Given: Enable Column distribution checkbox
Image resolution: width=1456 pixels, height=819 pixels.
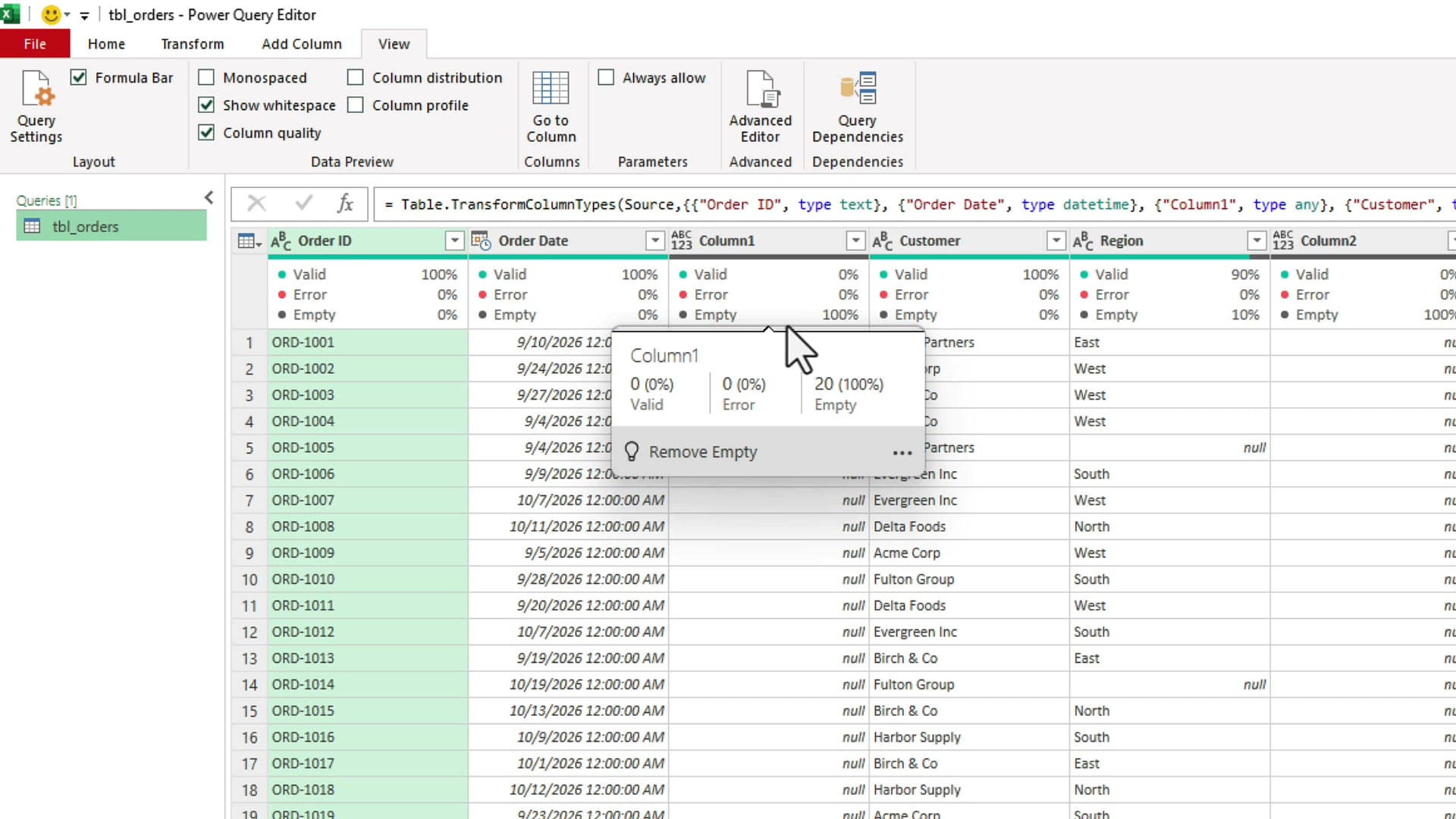Looking at the screenshot, I should 355,77.
